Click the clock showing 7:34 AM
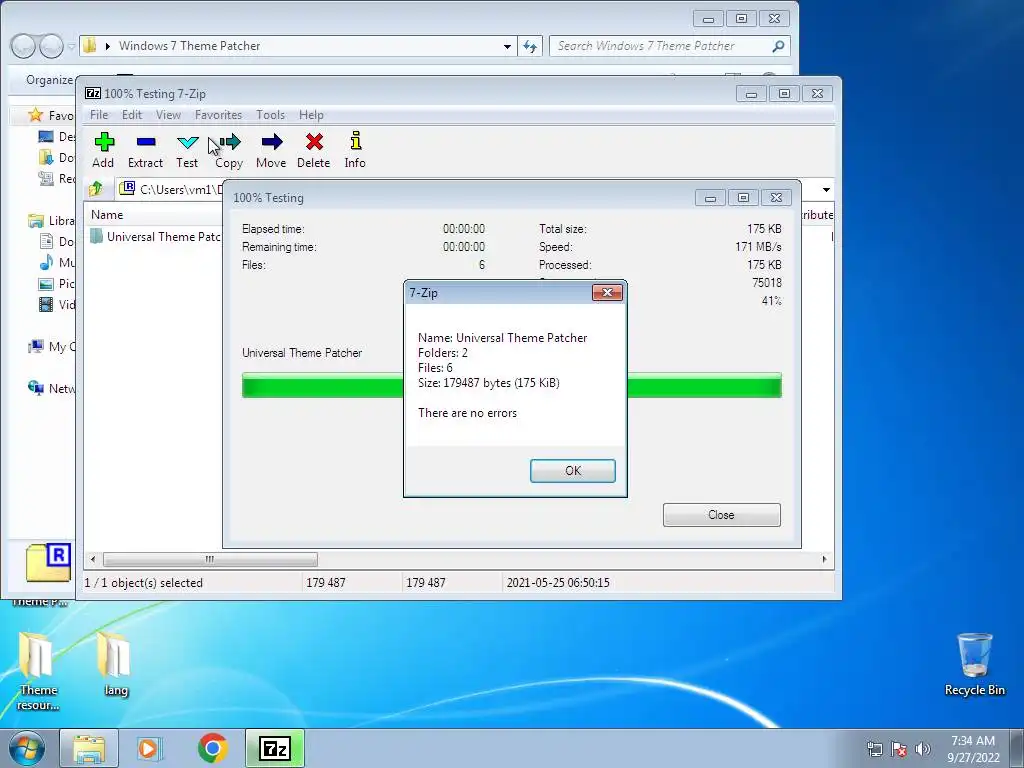 click(973, 741)
